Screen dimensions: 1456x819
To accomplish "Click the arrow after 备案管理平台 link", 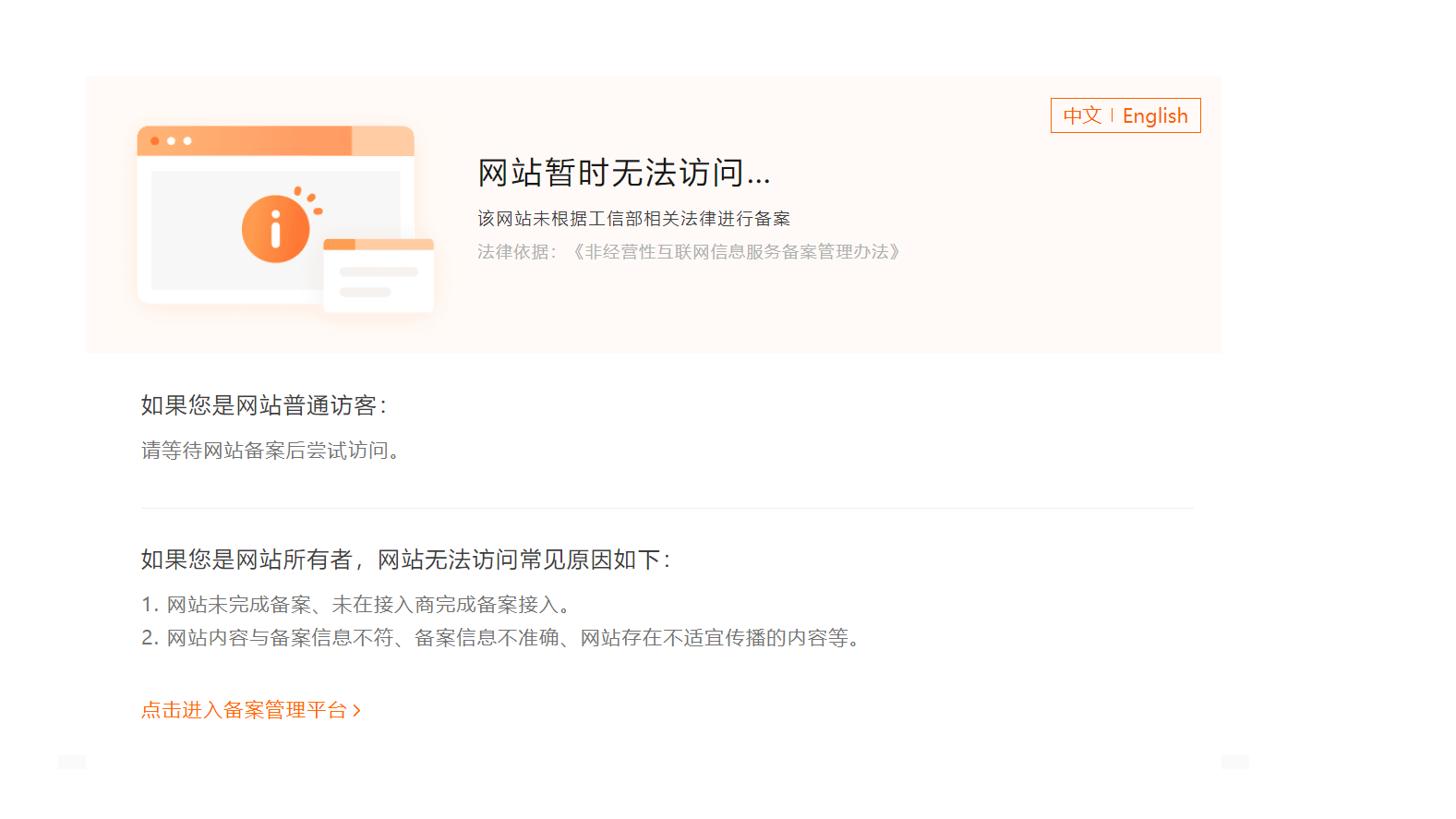I will coord(356,711).
